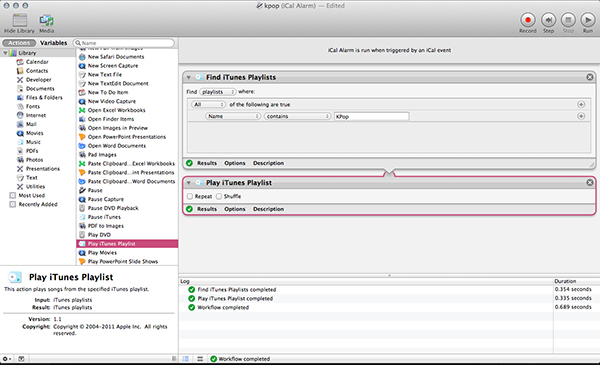Select the Text library category

tap(31, 178)
